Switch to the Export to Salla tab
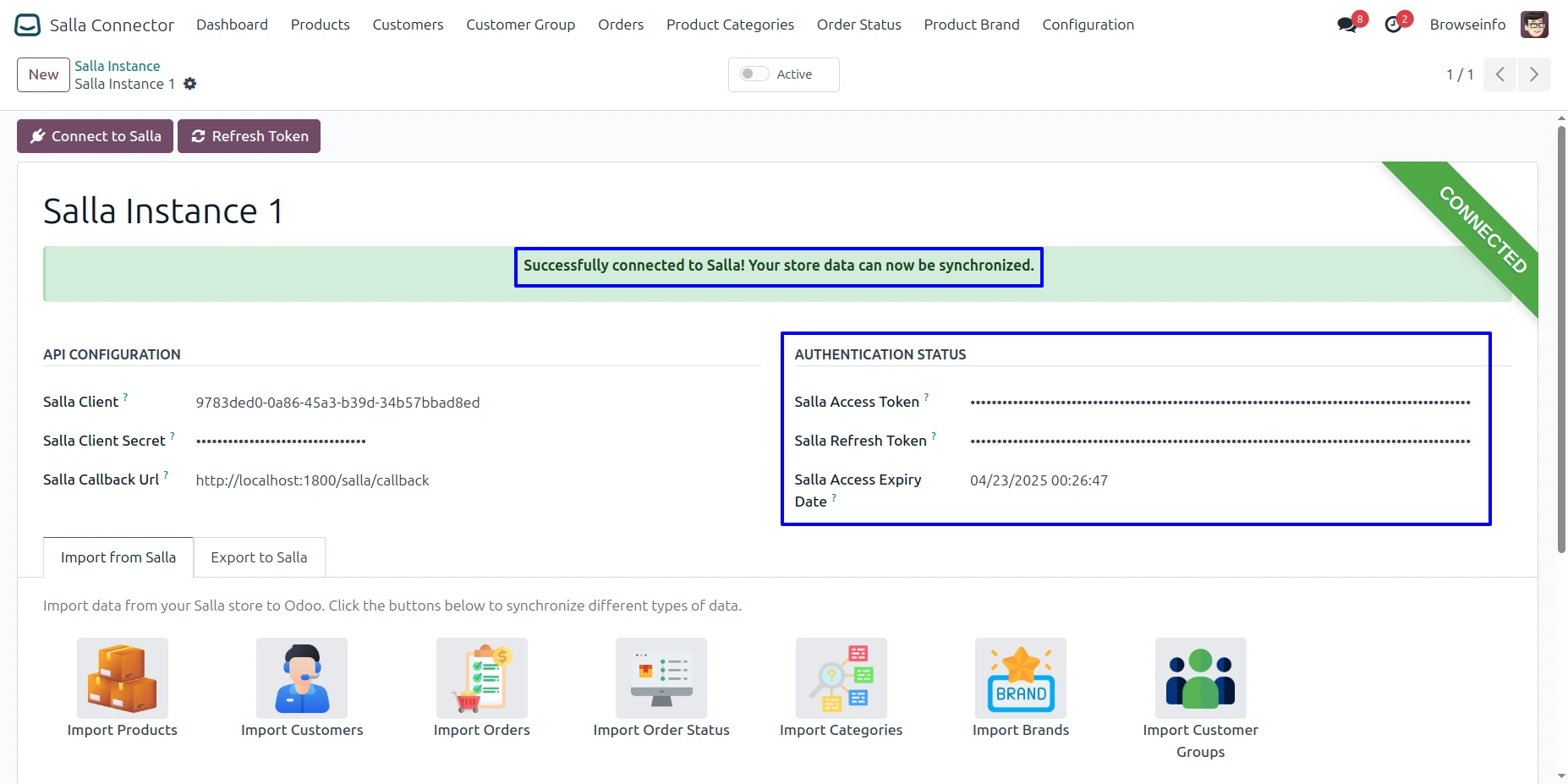The image size is (1568, 784). click(x=259, y=557)
